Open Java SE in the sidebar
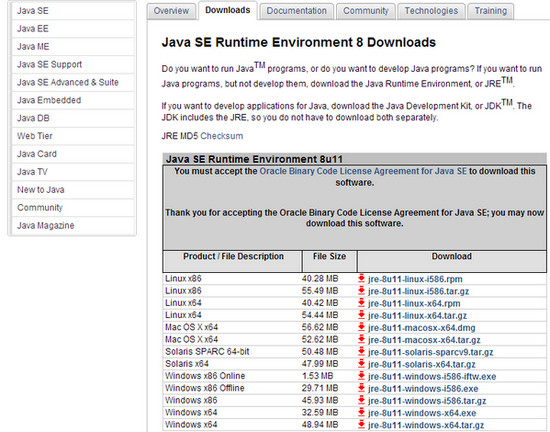The width and height of the screenshot is (550, 432). 73,11
